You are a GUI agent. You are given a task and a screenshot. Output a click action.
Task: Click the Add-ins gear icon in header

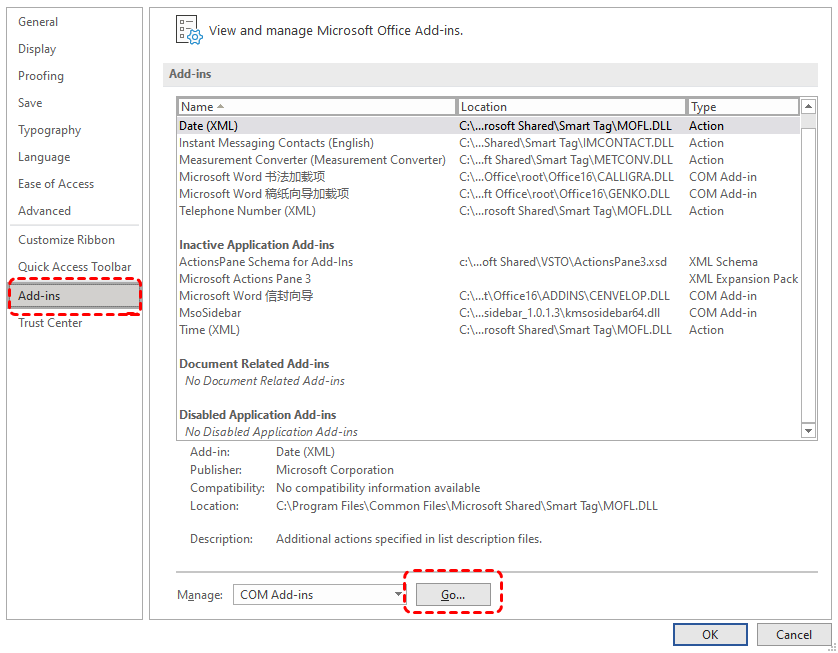coord(188,30)
